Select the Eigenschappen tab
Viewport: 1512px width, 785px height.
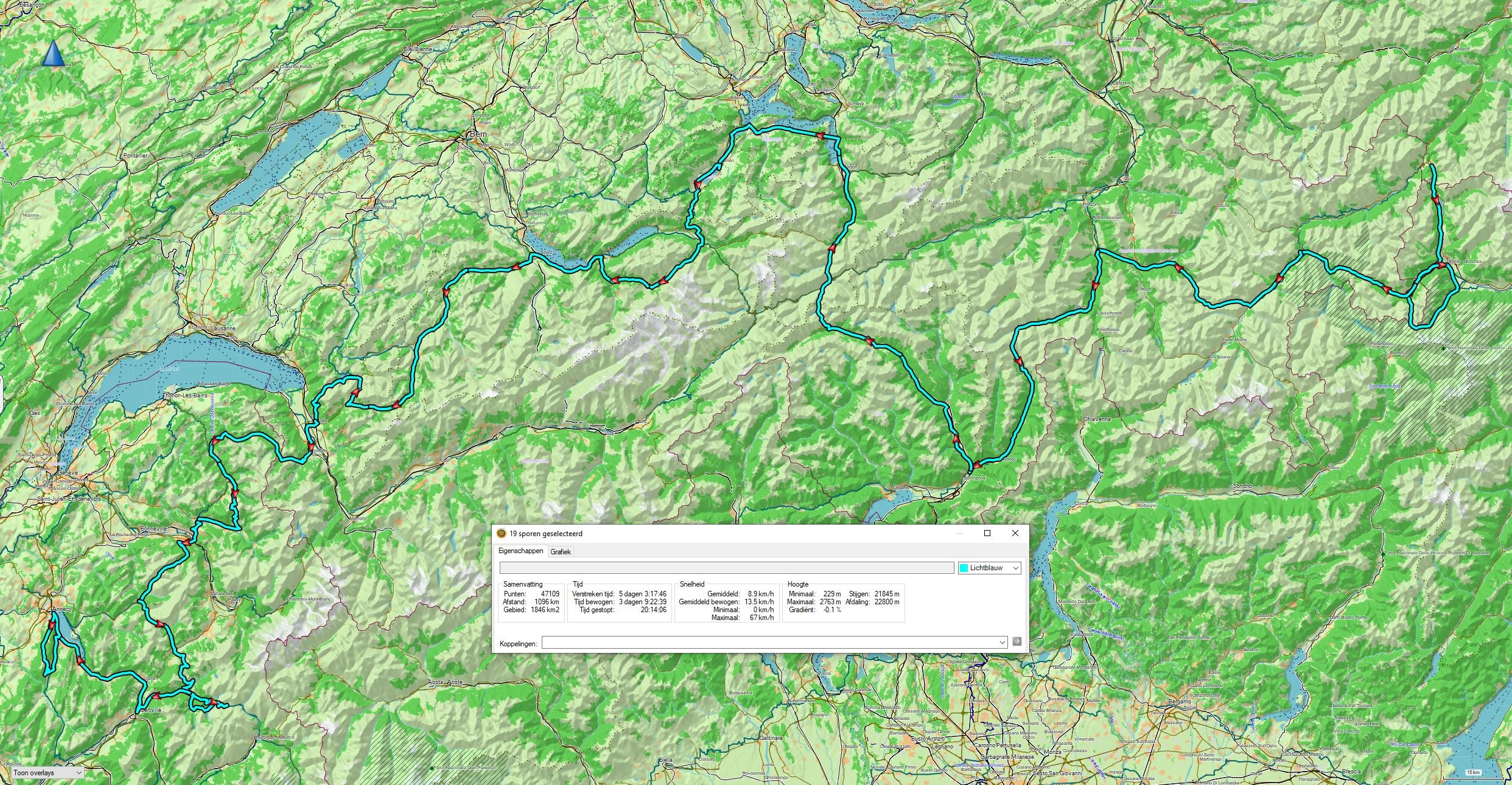click(x=520, y=551)
